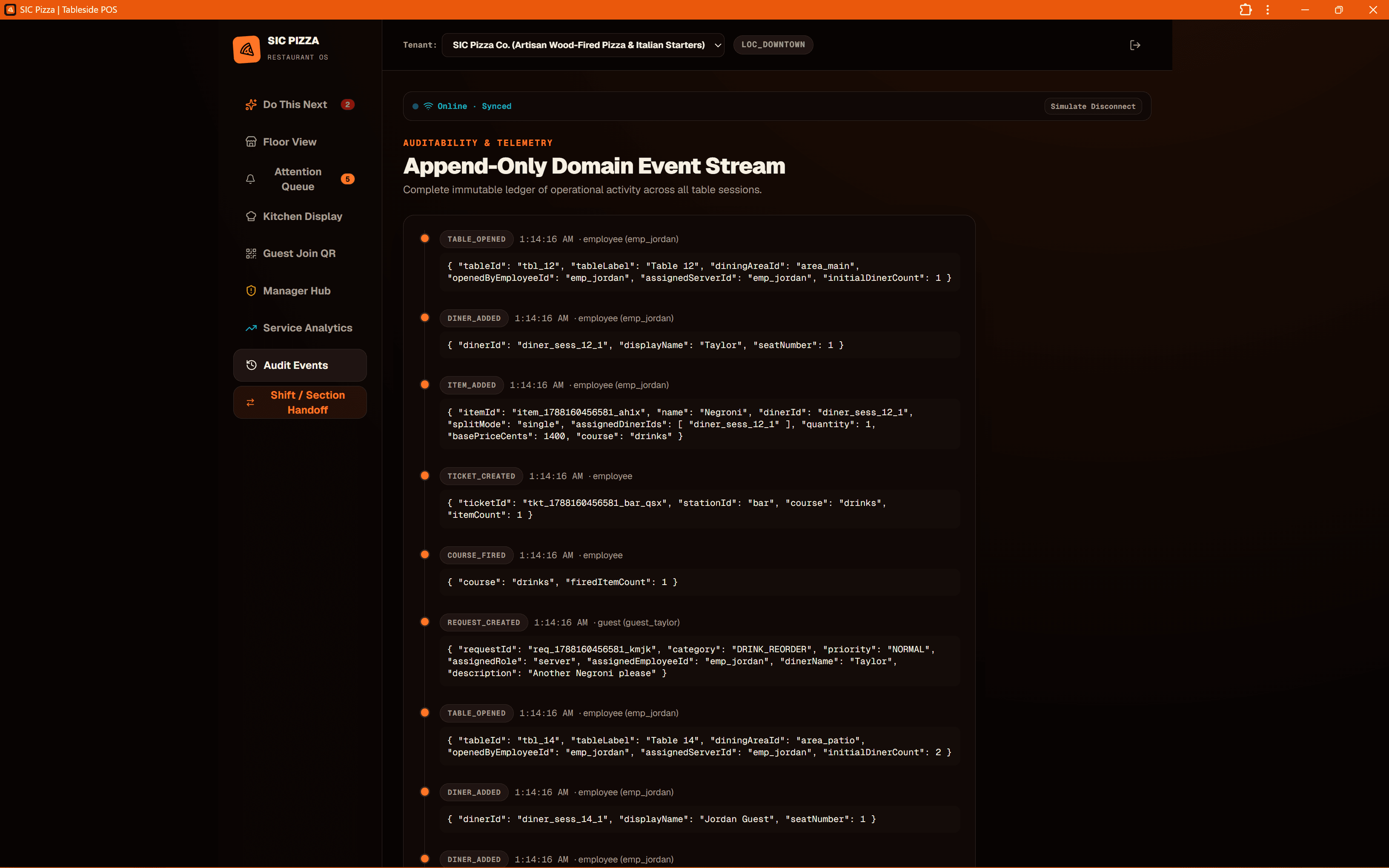Viewport: 1389px width, 868px height.
Task: Click the LOC_DOWNTOWN location badge
Action: pyautogui.click(x=773, y=45)
